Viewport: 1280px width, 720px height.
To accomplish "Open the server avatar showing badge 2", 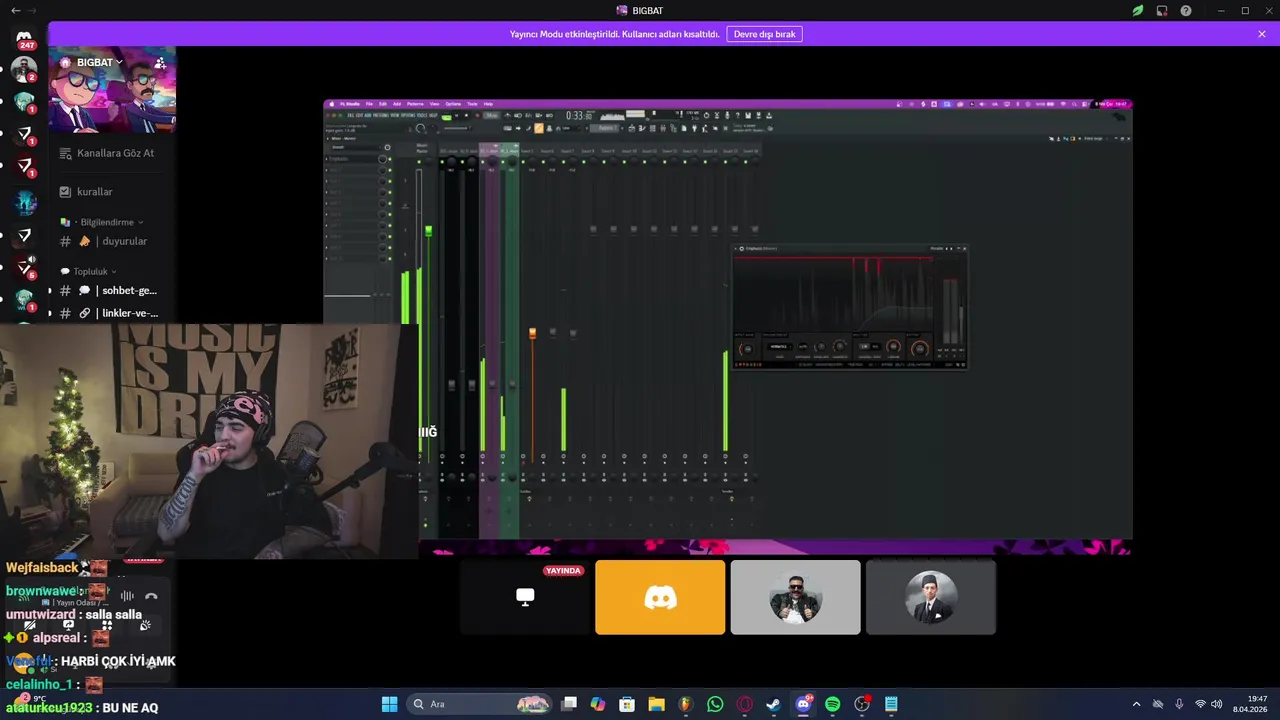I will click(24, 70).
